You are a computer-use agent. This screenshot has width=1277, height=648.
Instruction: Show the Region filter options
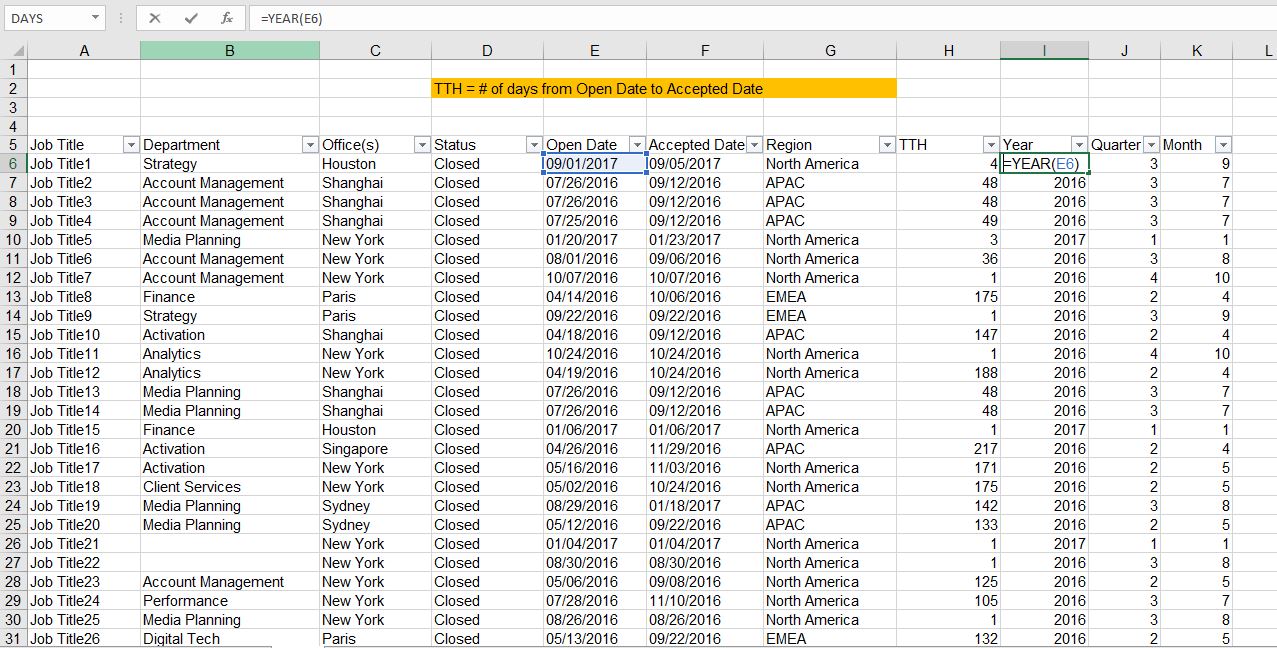(x=886, y=145)
